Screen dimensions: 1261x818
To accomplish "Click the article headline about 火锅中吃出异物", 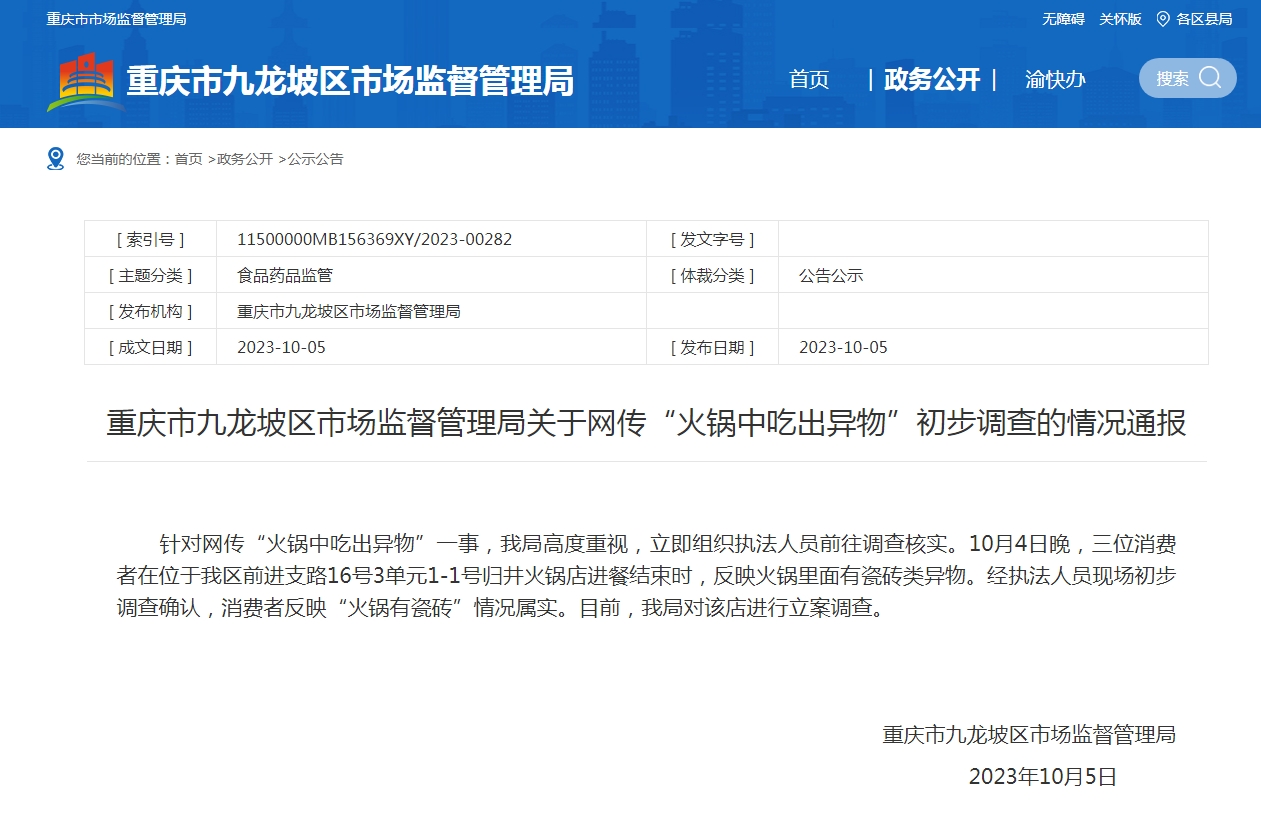I will pos(646,423).
